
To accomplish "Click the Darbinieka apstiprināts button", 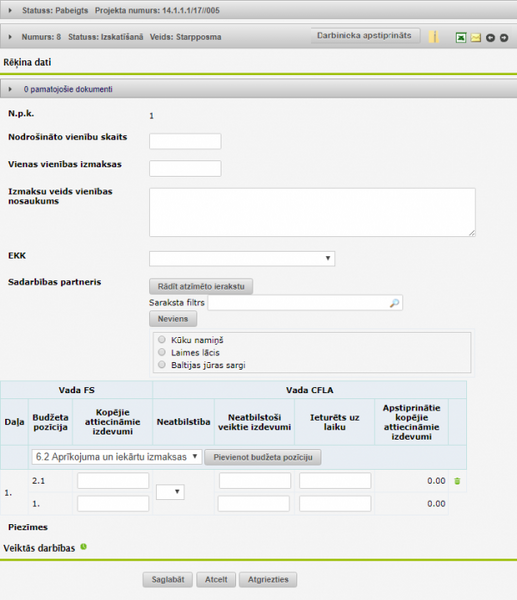I will (x=365, y=36).
